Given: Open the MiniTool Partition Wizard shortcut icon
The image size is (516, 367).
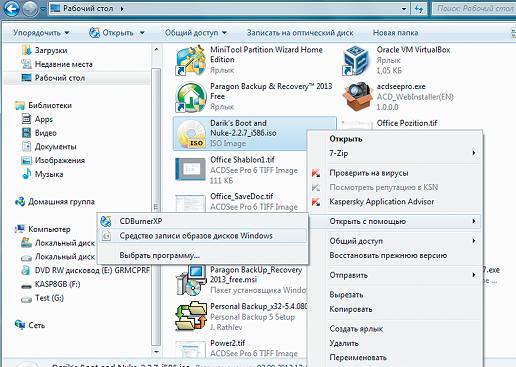Looking at the screenshot, I should (190, 61).
